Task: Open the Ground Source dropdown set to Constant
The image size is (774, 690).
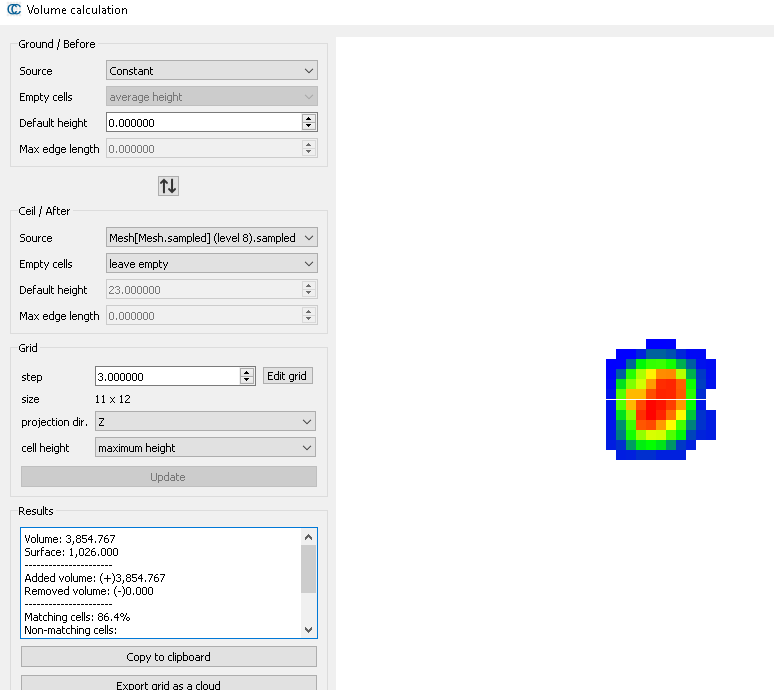Action: click(x=211, y=71)
